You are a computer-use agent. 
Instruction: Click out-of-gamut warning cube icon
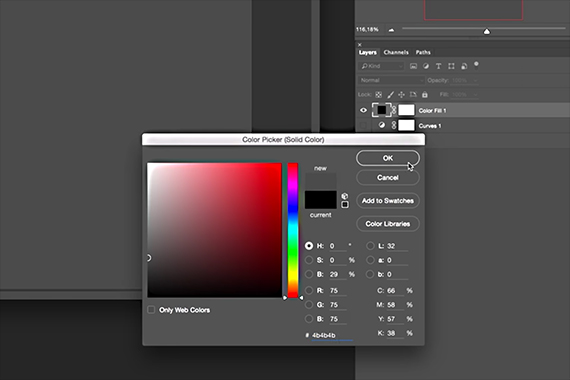(x=345, y=196)
